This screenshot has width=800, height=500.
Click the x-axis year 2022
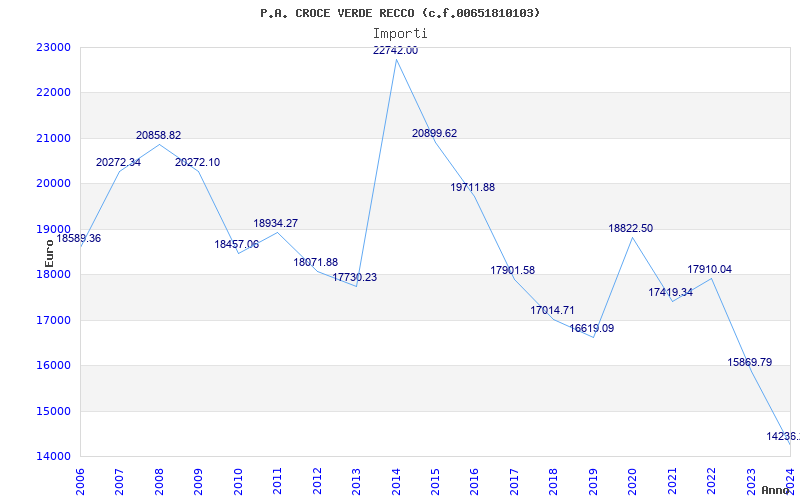coord(712,481)
